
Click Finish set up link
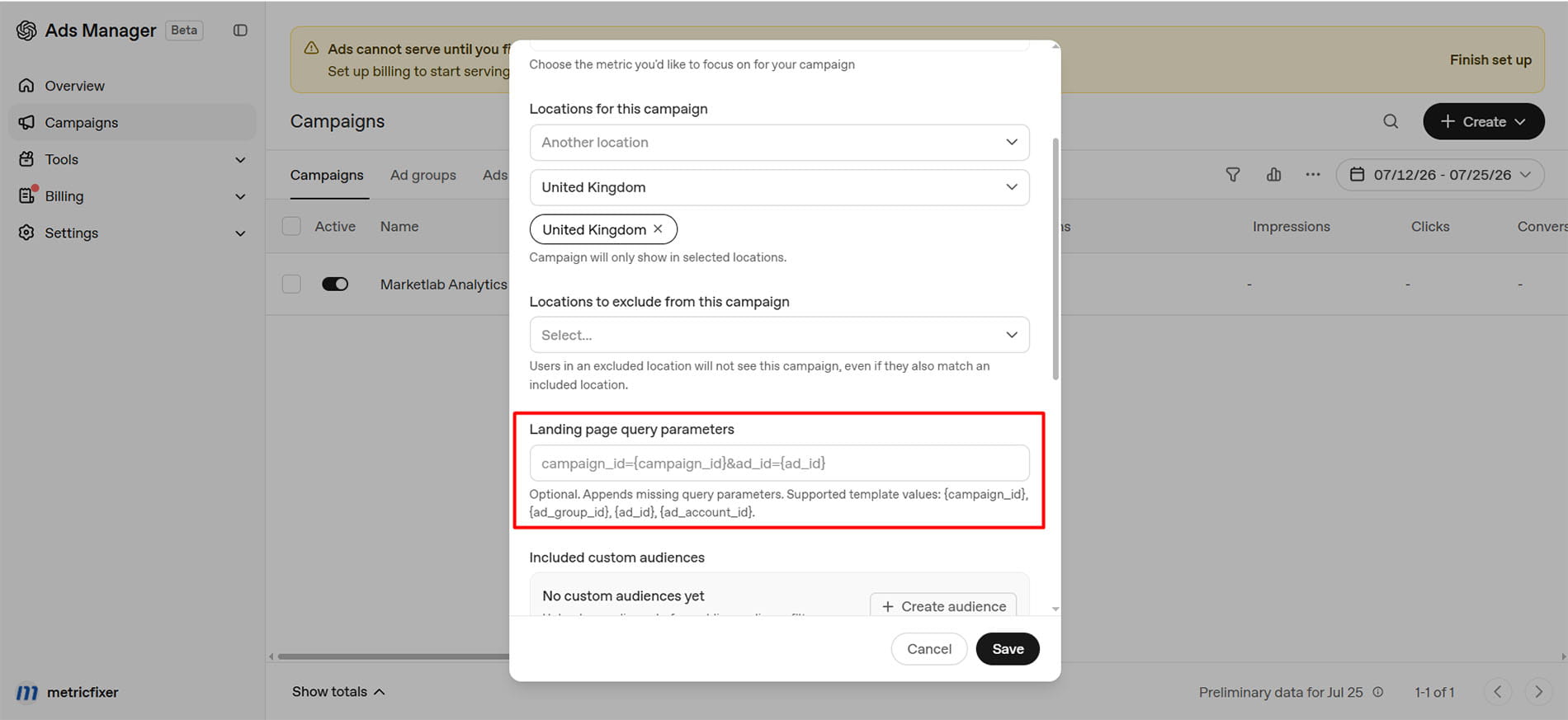1490,59
